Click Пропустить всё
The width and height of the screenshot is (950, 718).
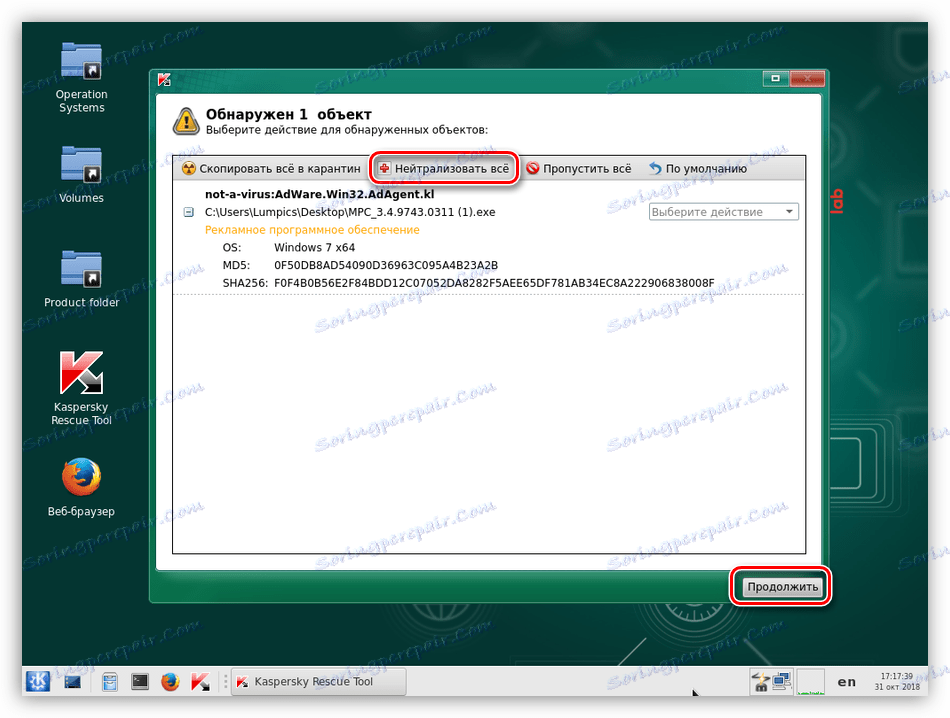(x=579, y=168)
